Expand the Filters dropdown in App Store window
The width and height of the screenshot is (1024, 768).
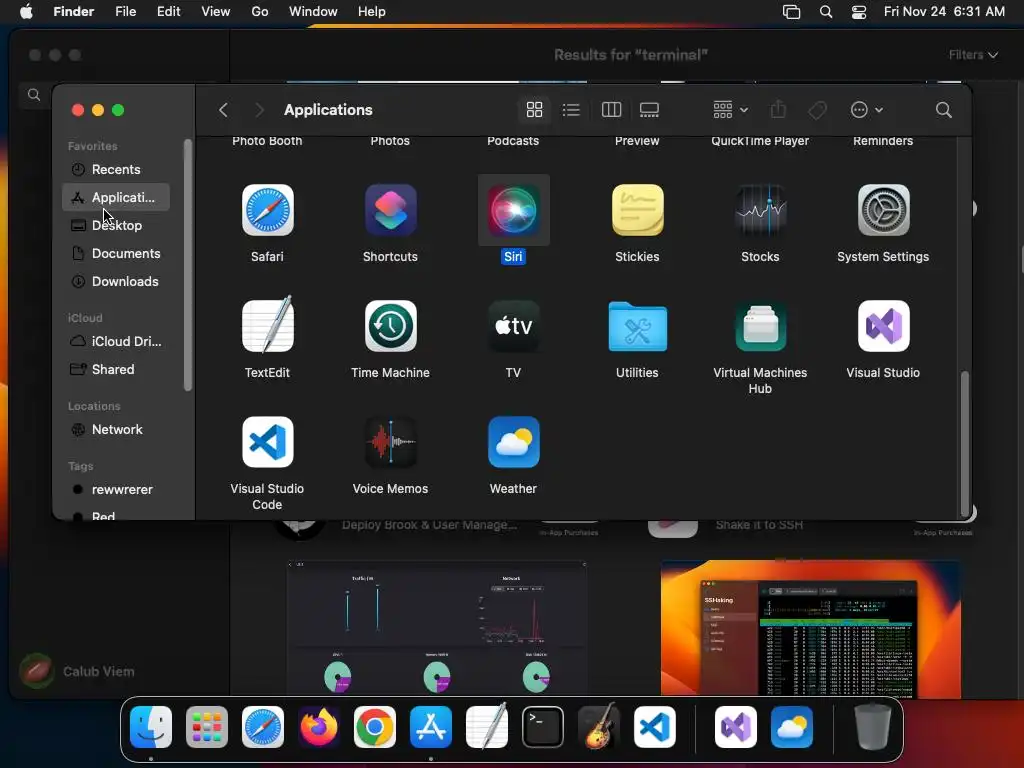click(x=973, y=55)
